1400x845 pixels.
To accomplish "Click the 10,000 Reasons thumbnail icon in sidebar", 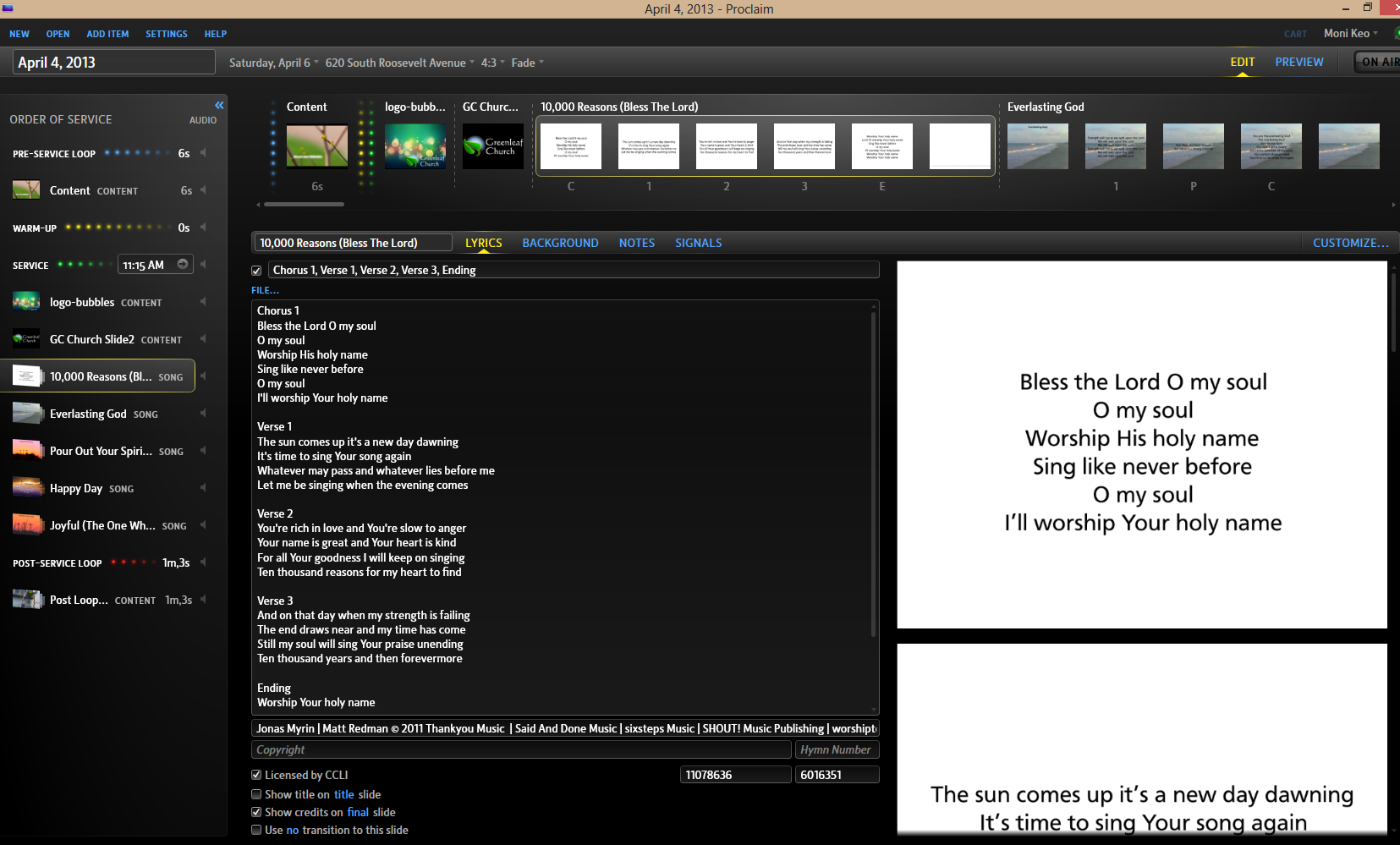I will 26,376.
